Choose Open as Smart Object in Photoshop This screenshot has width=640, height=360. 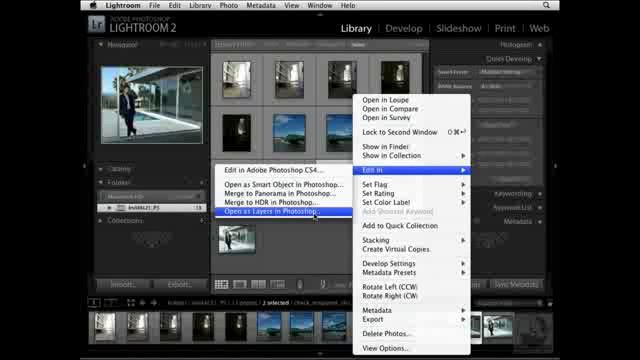[284, 184]
